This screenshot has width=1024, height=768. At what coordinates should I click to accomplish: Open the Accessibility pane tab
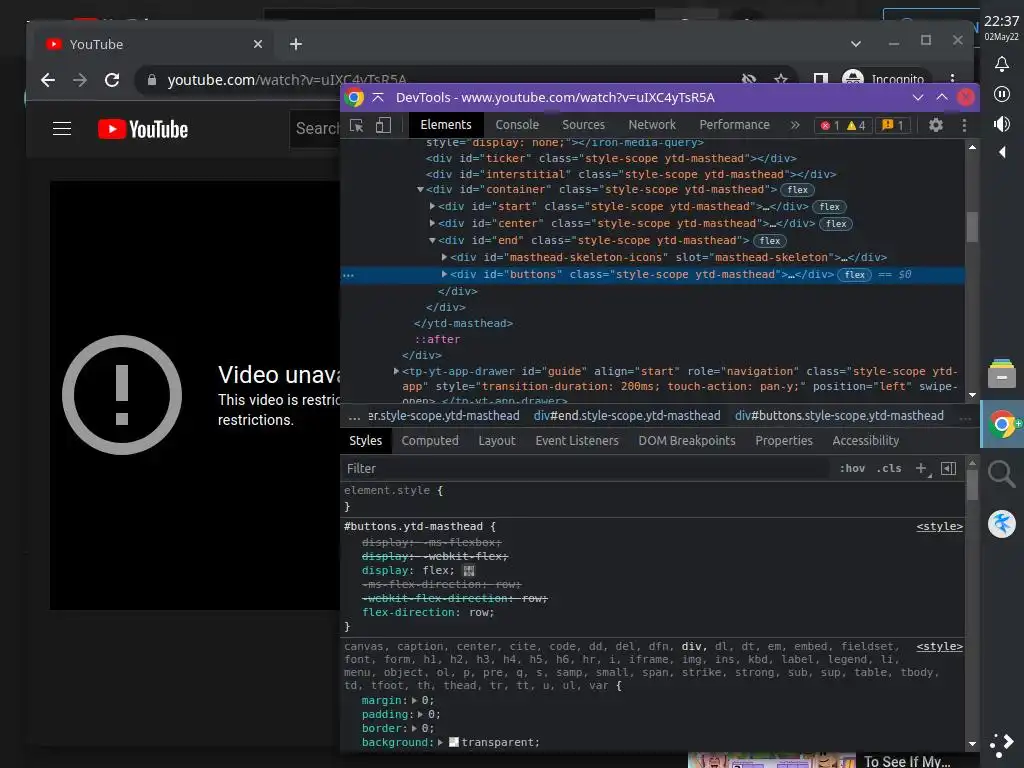pos(865,441)
